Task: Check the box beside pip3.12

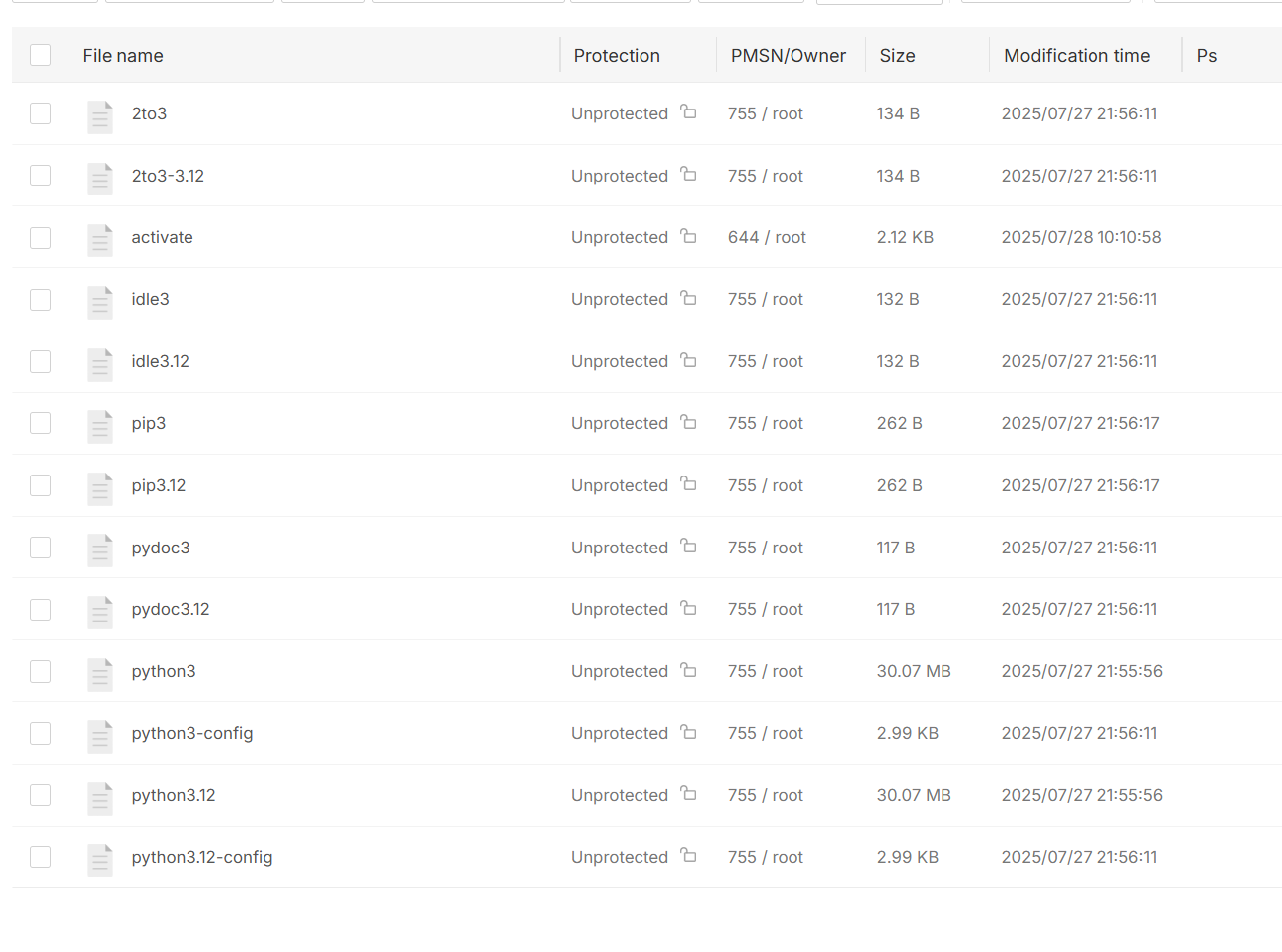Action: tap(40, 485)
